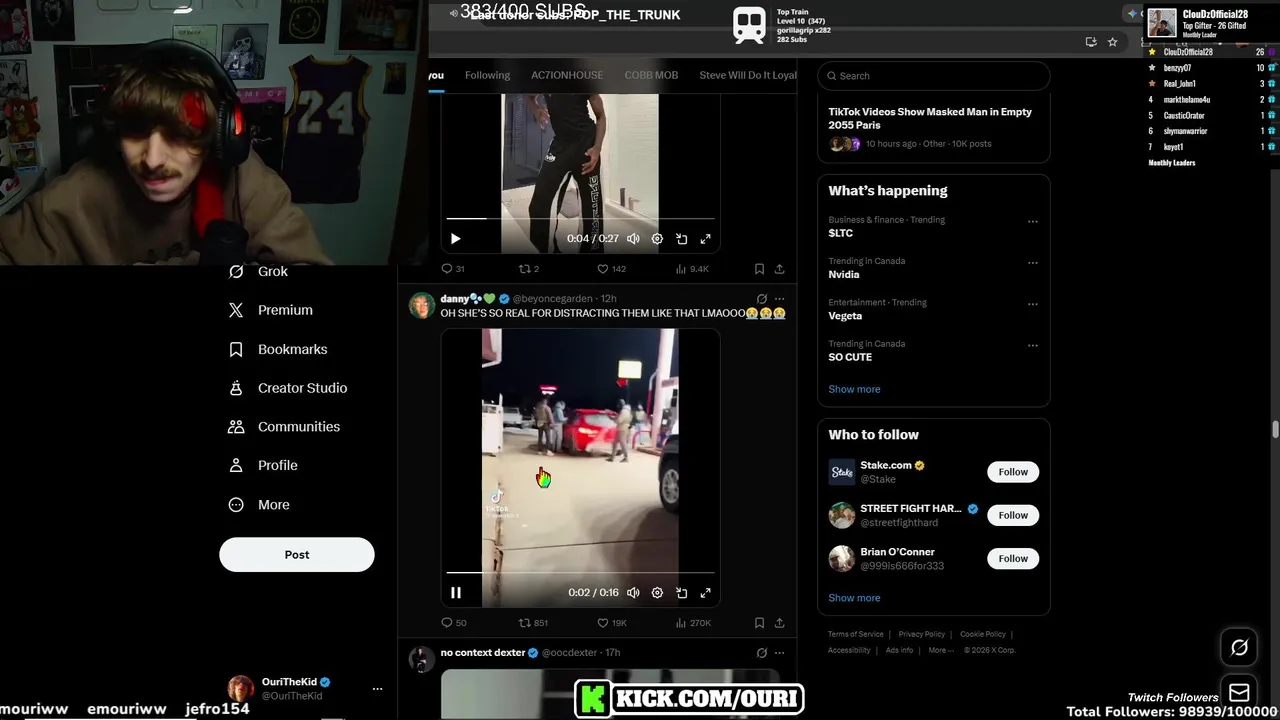The width and height of the screenshot is (1280, 720).
Task: Share danny's post
Action: [779, 623]
